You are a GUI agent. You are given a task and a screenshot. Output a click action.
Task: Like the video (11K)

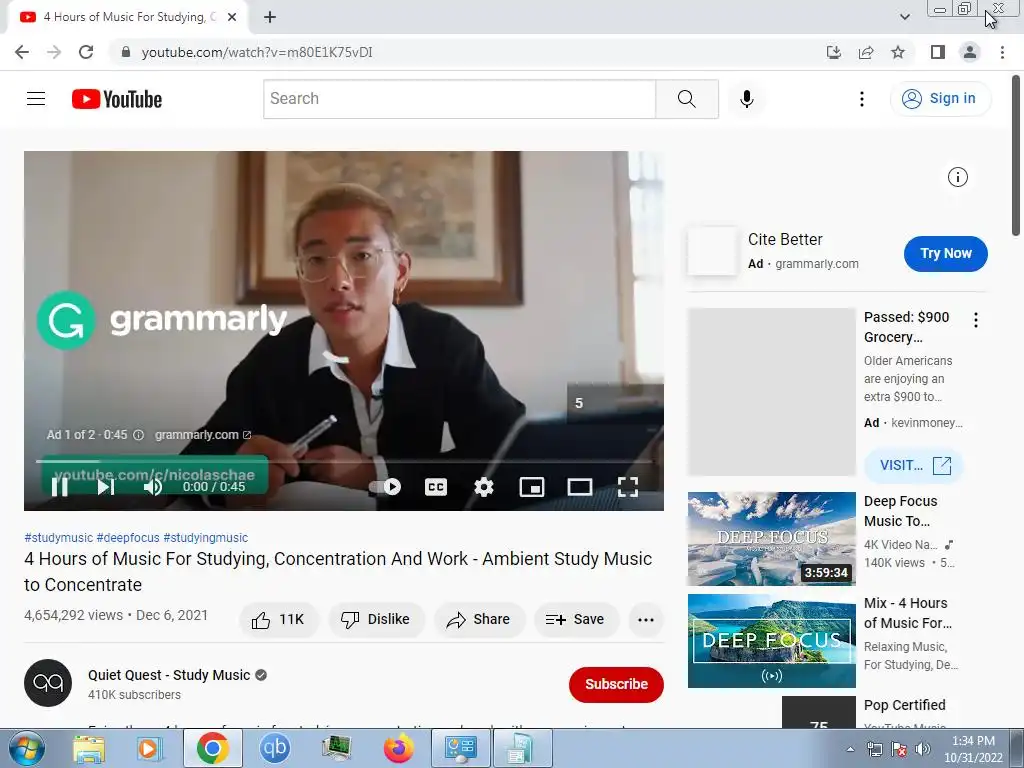279,620
